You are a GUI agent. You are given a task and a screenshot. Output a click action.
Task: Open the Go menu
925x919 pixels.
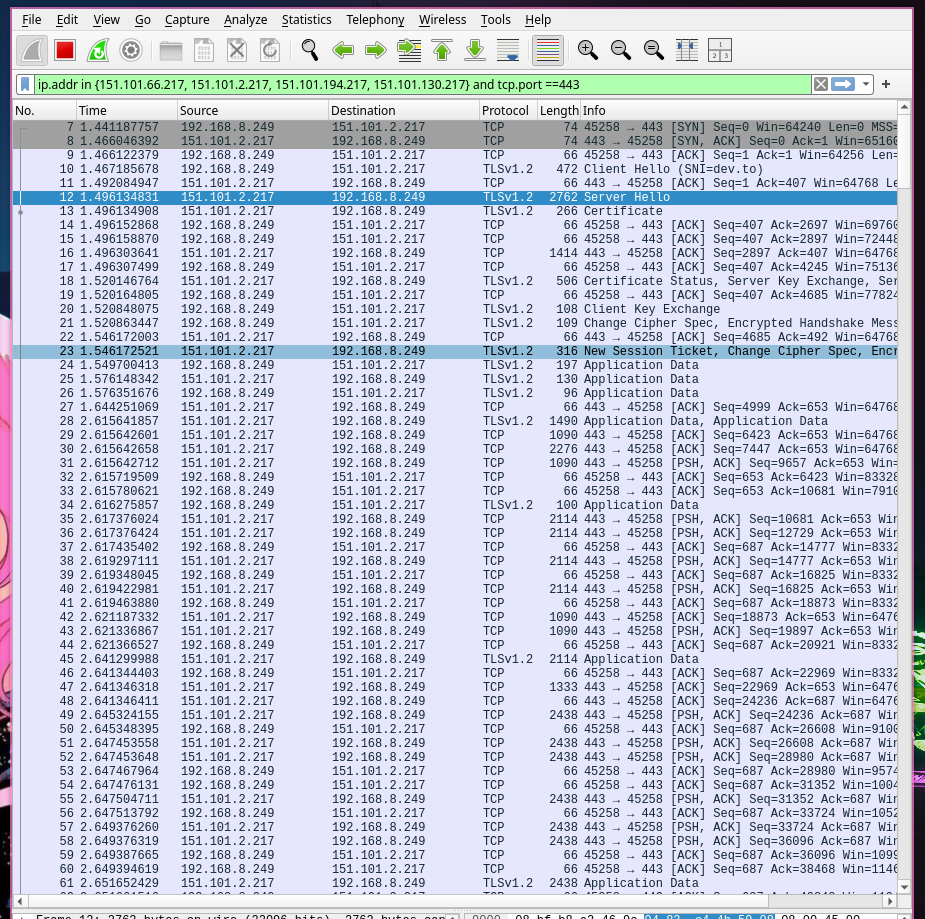[143, 19]
